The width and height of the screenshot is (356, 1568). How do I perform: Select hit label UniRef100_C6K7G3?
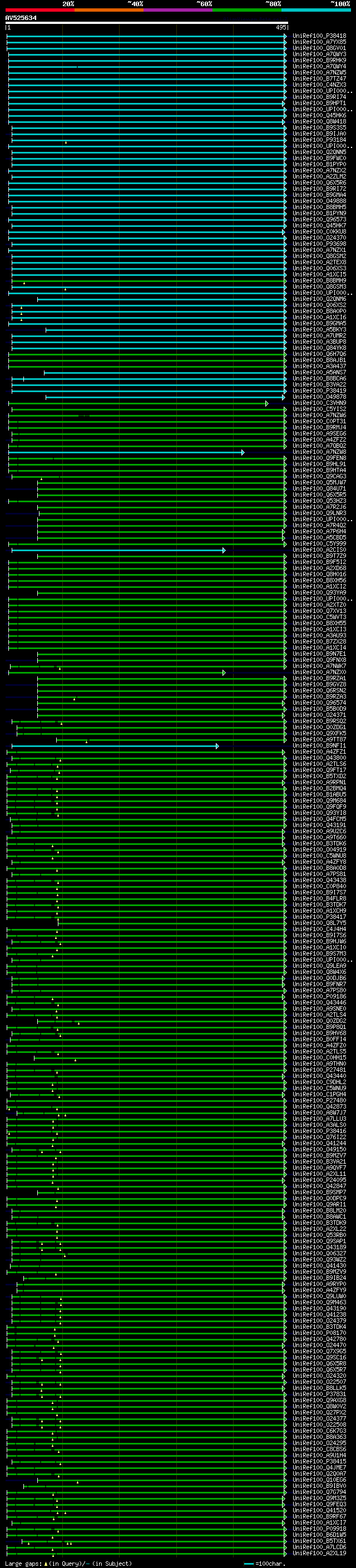click(319, 1431)
